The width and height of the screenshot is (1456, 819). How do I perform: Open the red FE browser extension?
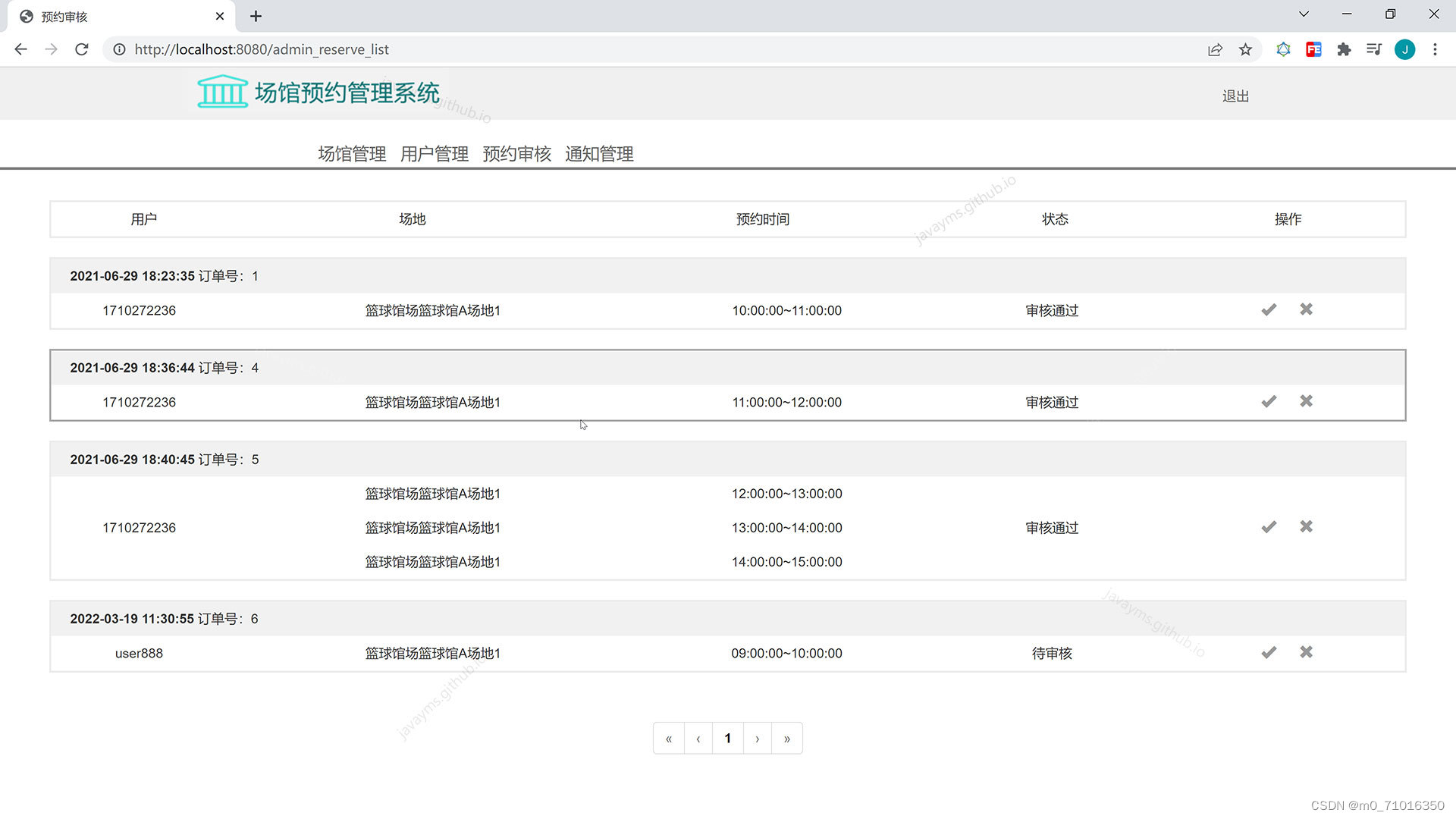[x=1313, y=49]
